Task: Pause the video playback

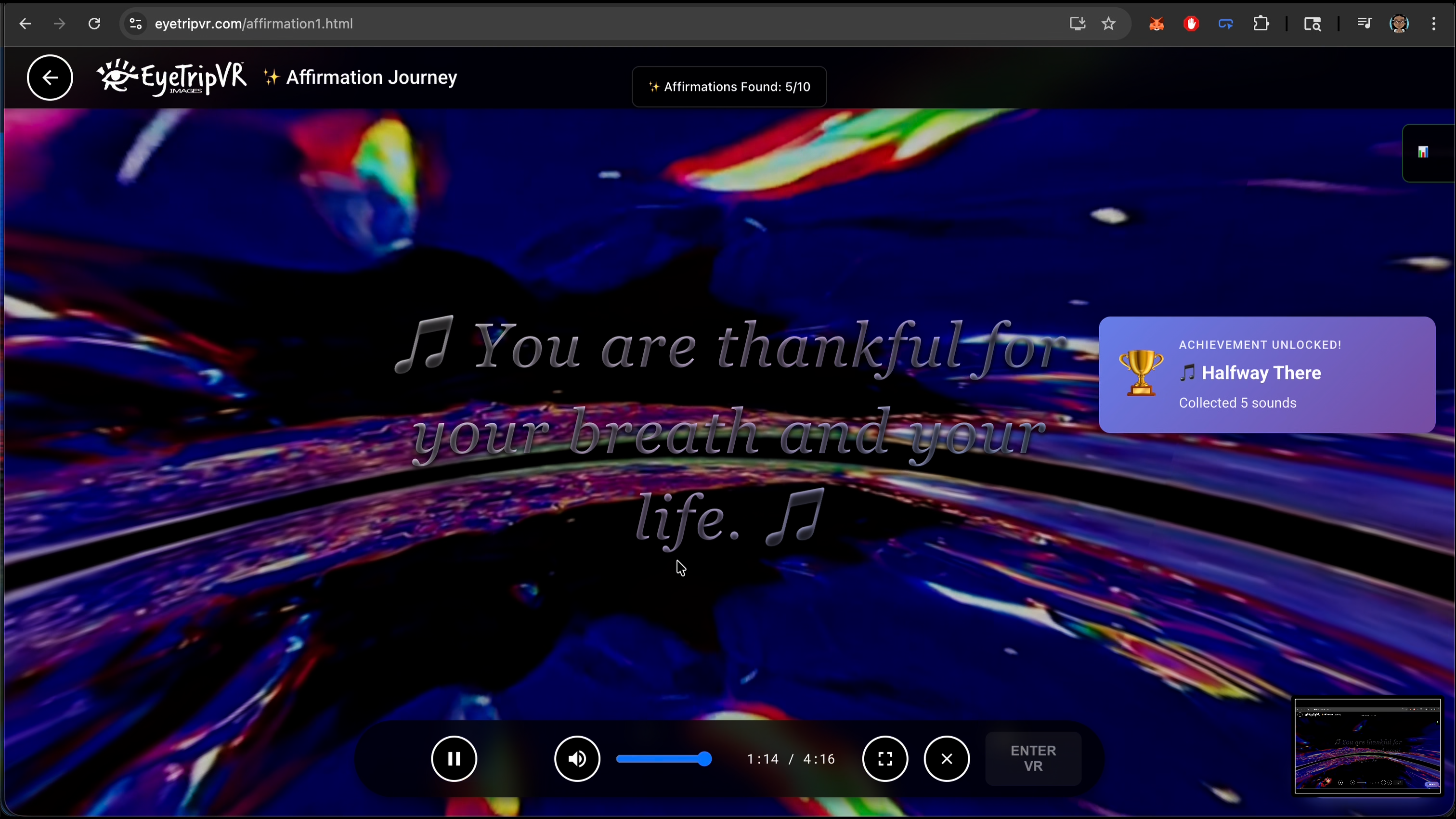Action: coord(454,758)
